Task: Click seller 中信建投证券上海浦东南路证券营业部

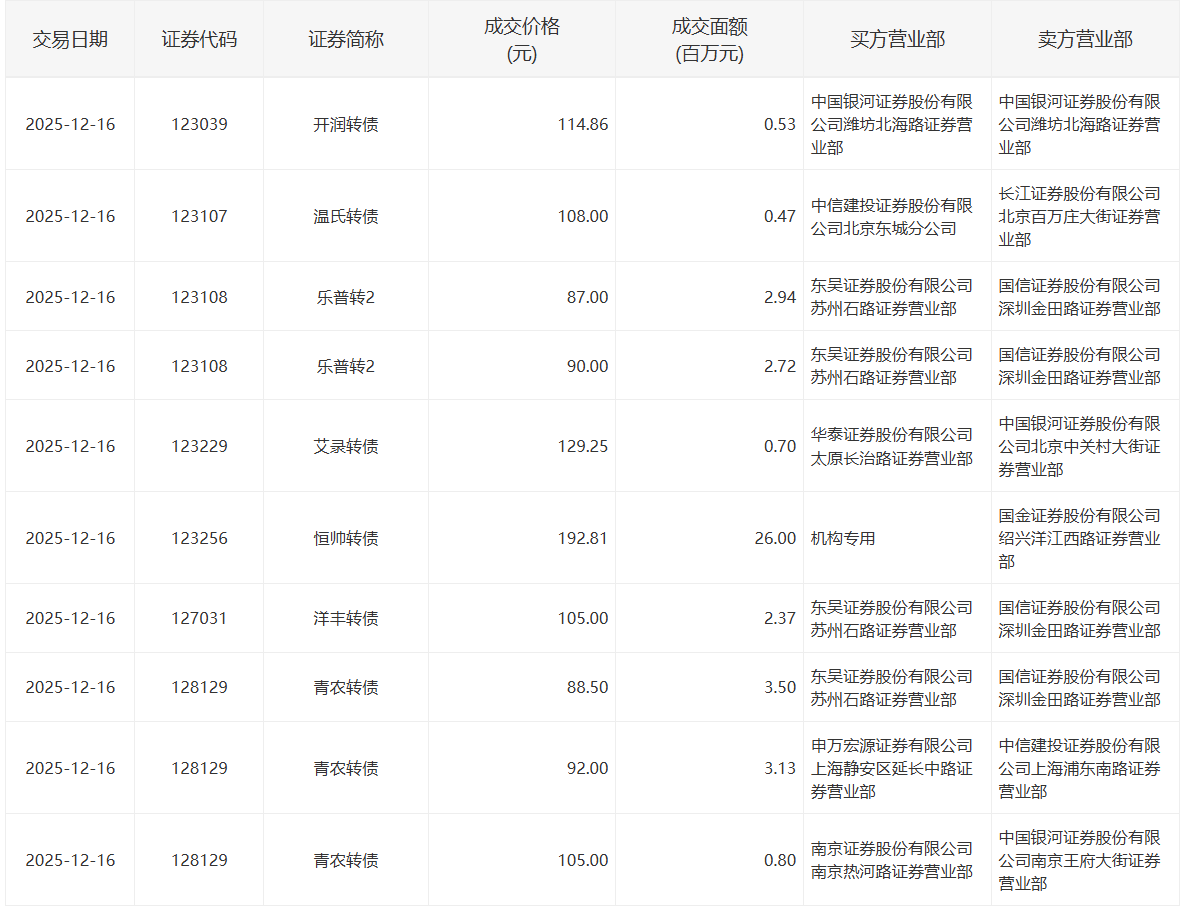Action: (1080, 768)
